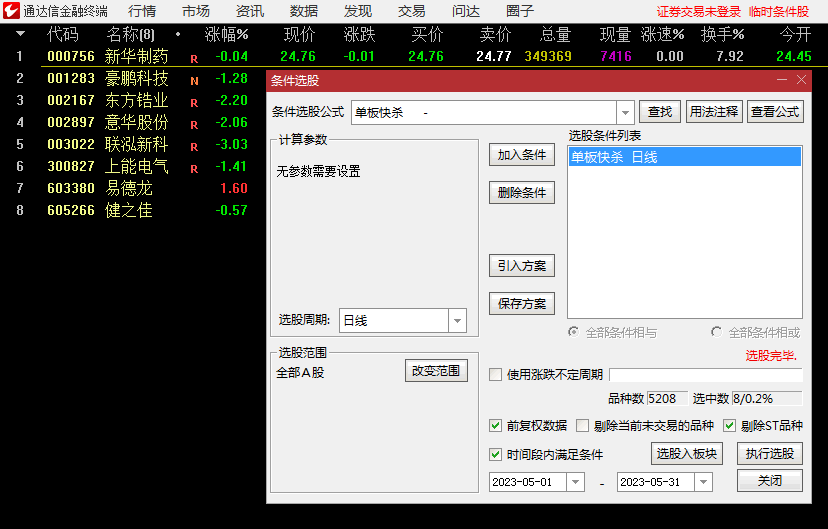Sort by 涨幅% column header
Image resolution: width=828 pixels, height=529 pixels.
227,34
